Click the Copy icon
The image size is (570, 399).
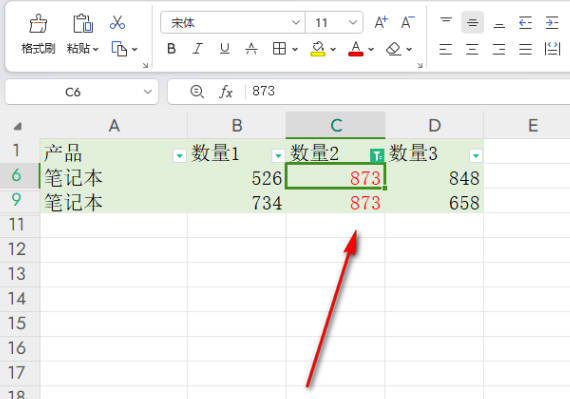tap(119, 49)
